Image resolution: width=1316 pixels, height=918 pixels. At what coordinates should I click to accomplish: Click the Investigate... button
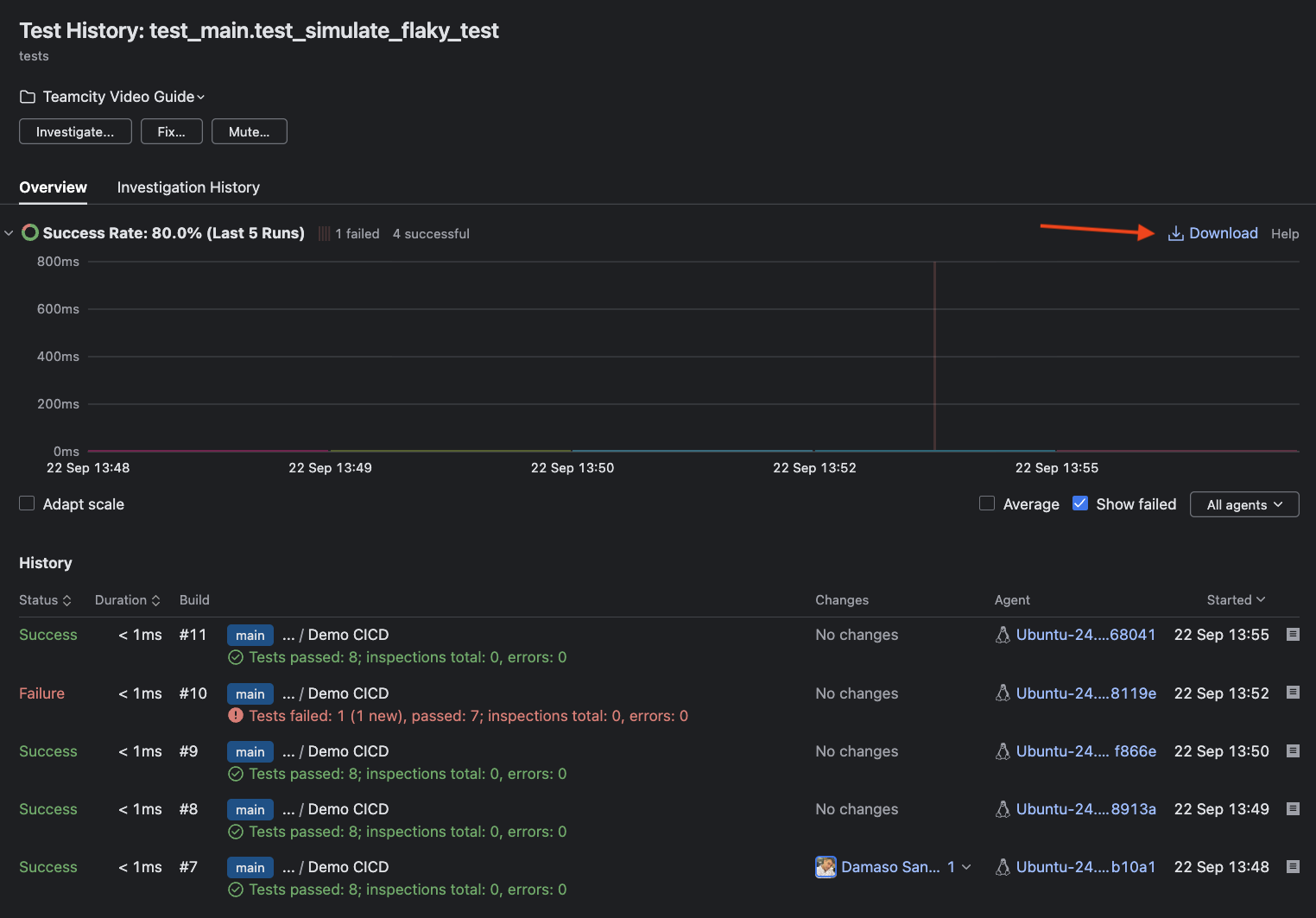click(x=75, y=132)
